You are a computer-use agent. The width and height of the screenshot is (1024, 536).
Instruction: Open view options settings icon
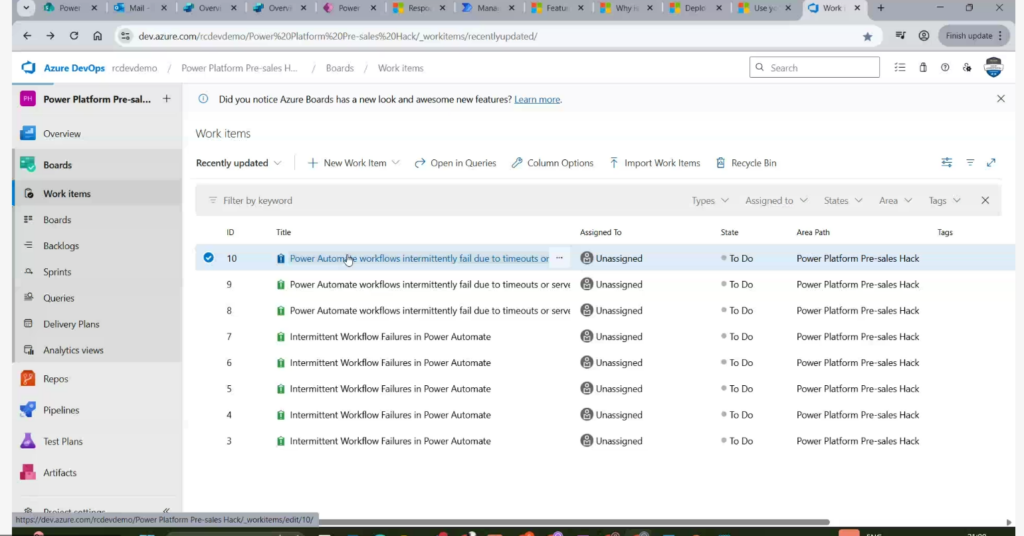pos(946,163)
